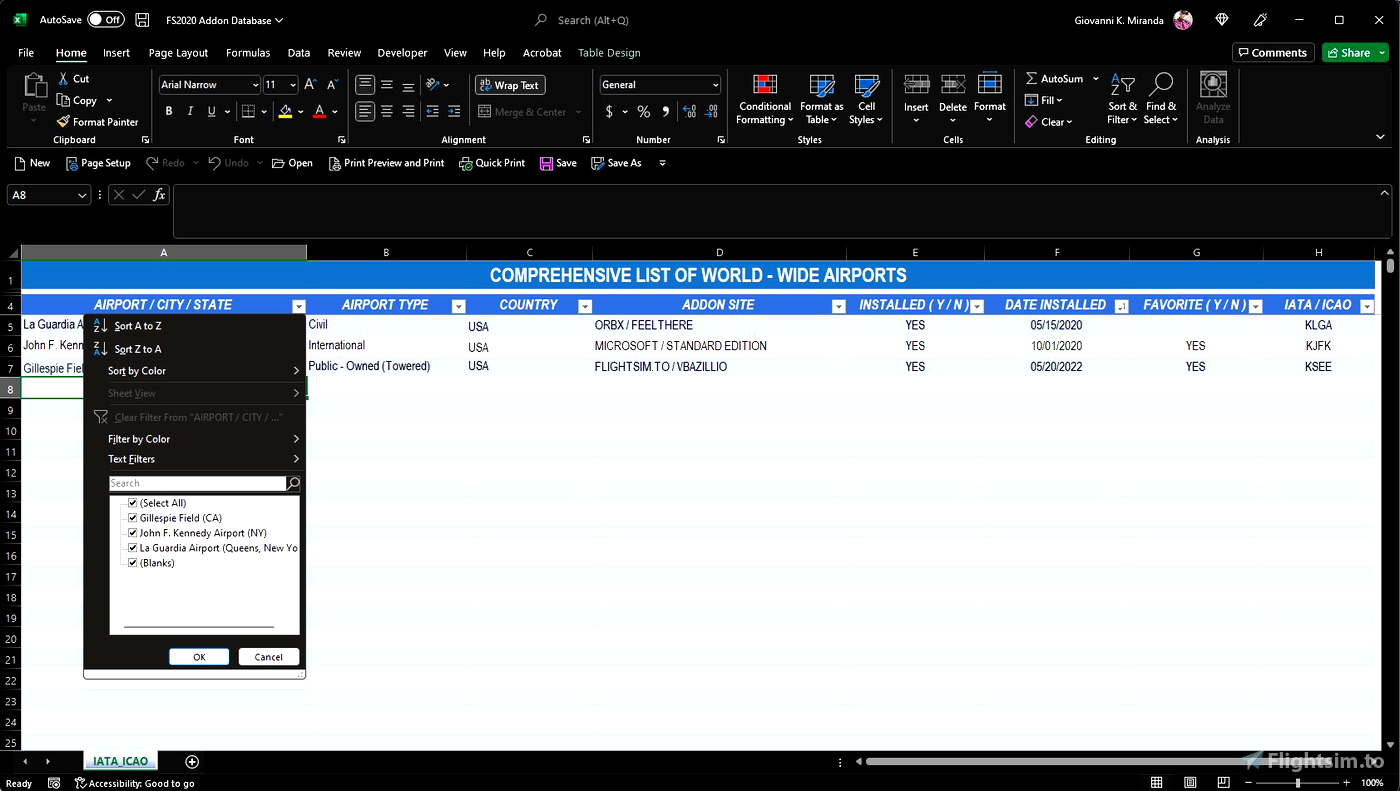This screenshot has width=1400, height=791.
Task: Apply comma style format
Action: pyautogui.click(x=665, y=112)
